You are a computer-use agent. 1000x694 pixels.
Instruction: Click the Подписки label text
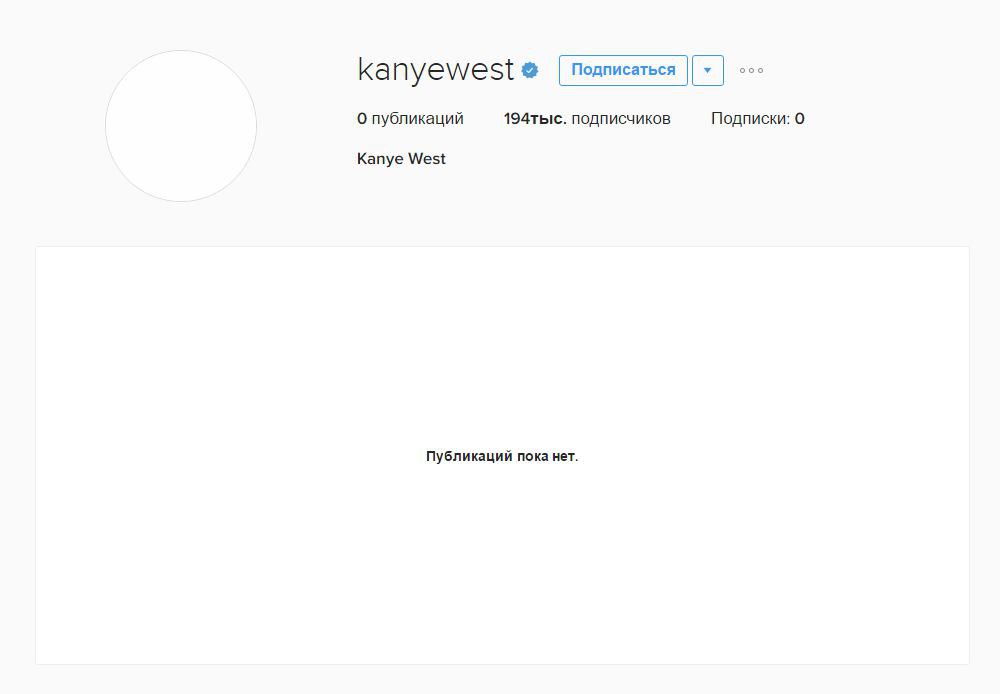(750, 119)
